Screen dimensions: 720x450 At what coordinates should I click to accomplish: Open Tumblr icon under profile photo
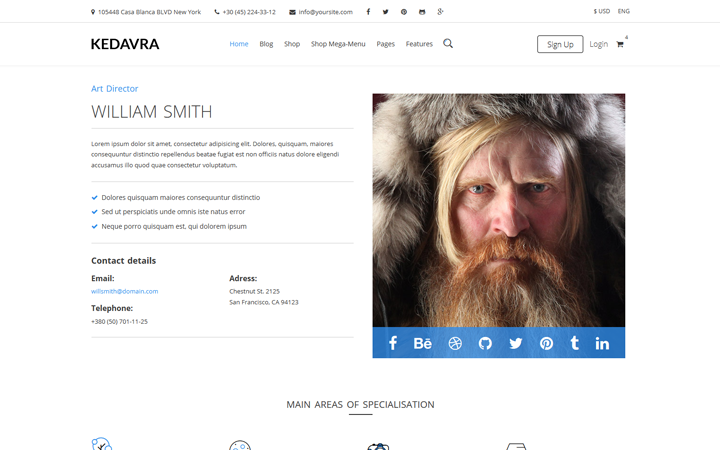coord(574,343)
